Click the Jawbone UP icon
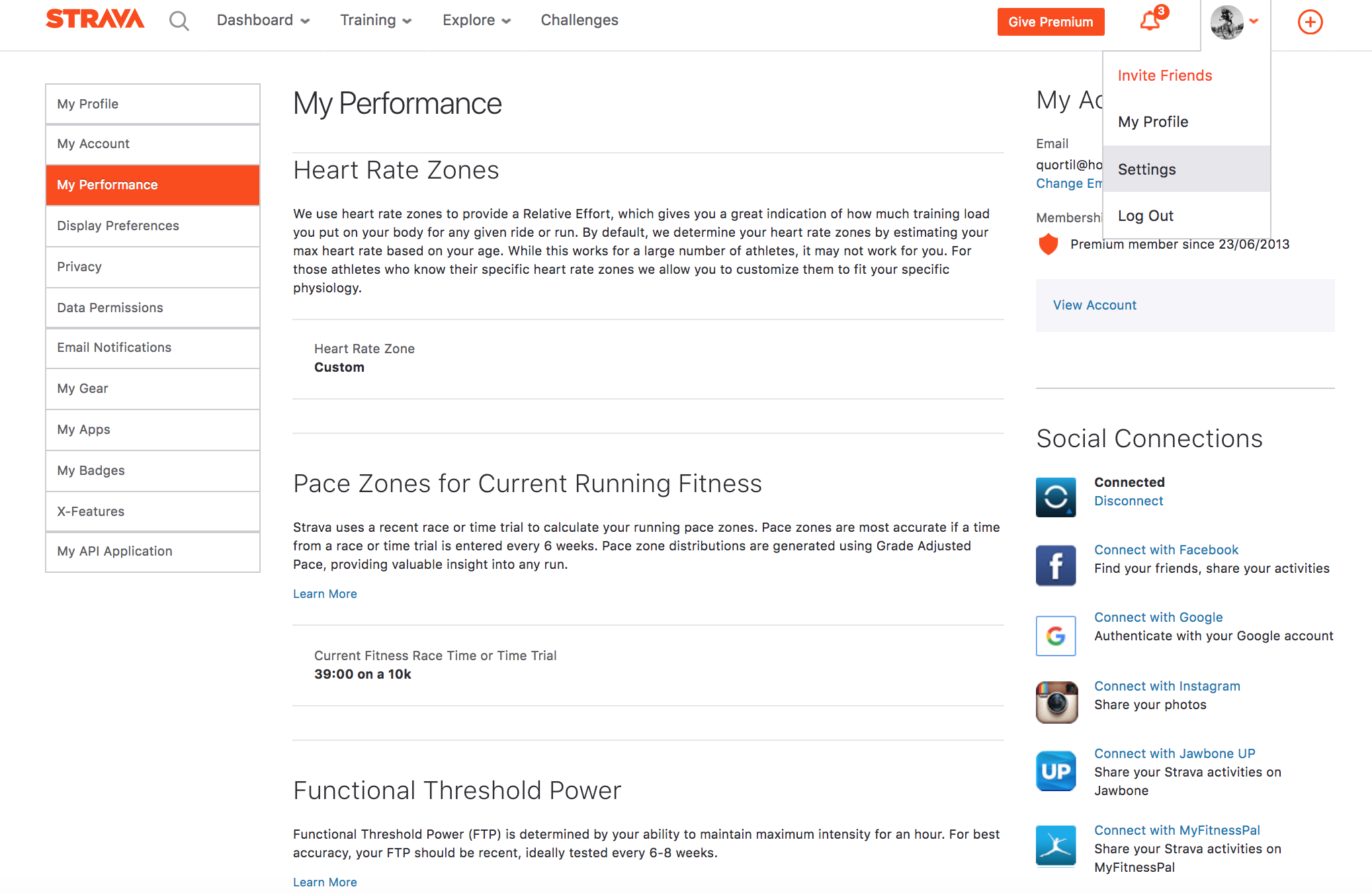This screenshot has width=1372, height=893. [x=1056, y=771]
